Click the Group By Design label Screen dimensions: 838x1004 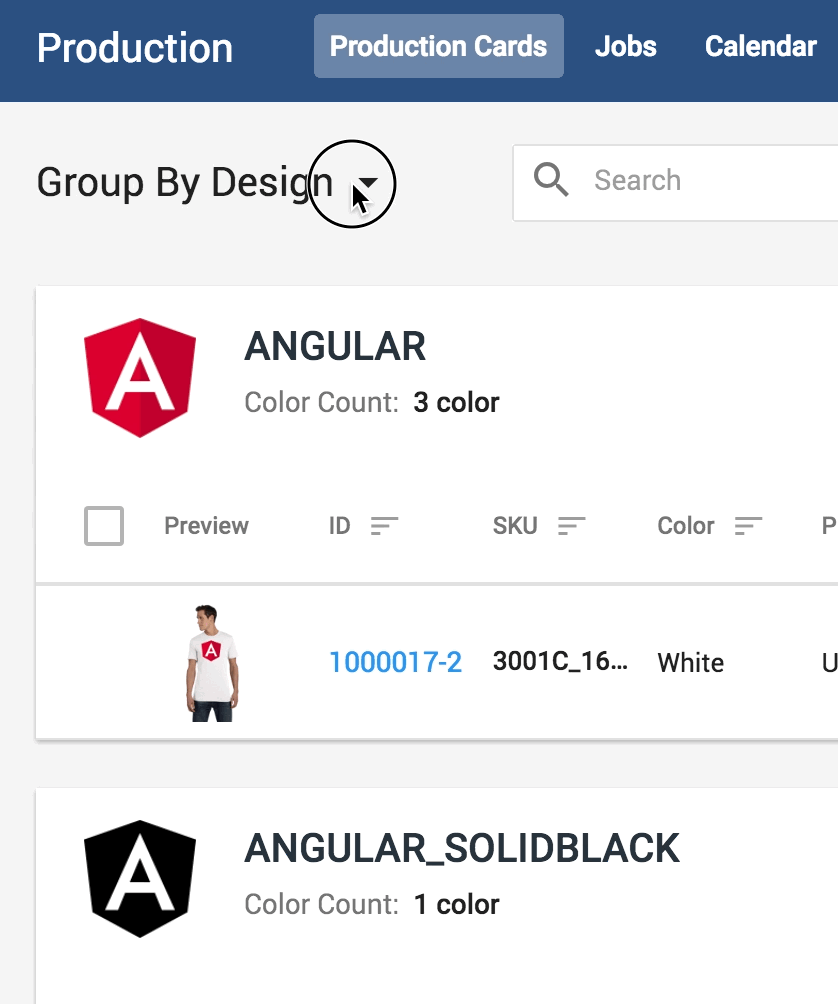click(184, 183)
